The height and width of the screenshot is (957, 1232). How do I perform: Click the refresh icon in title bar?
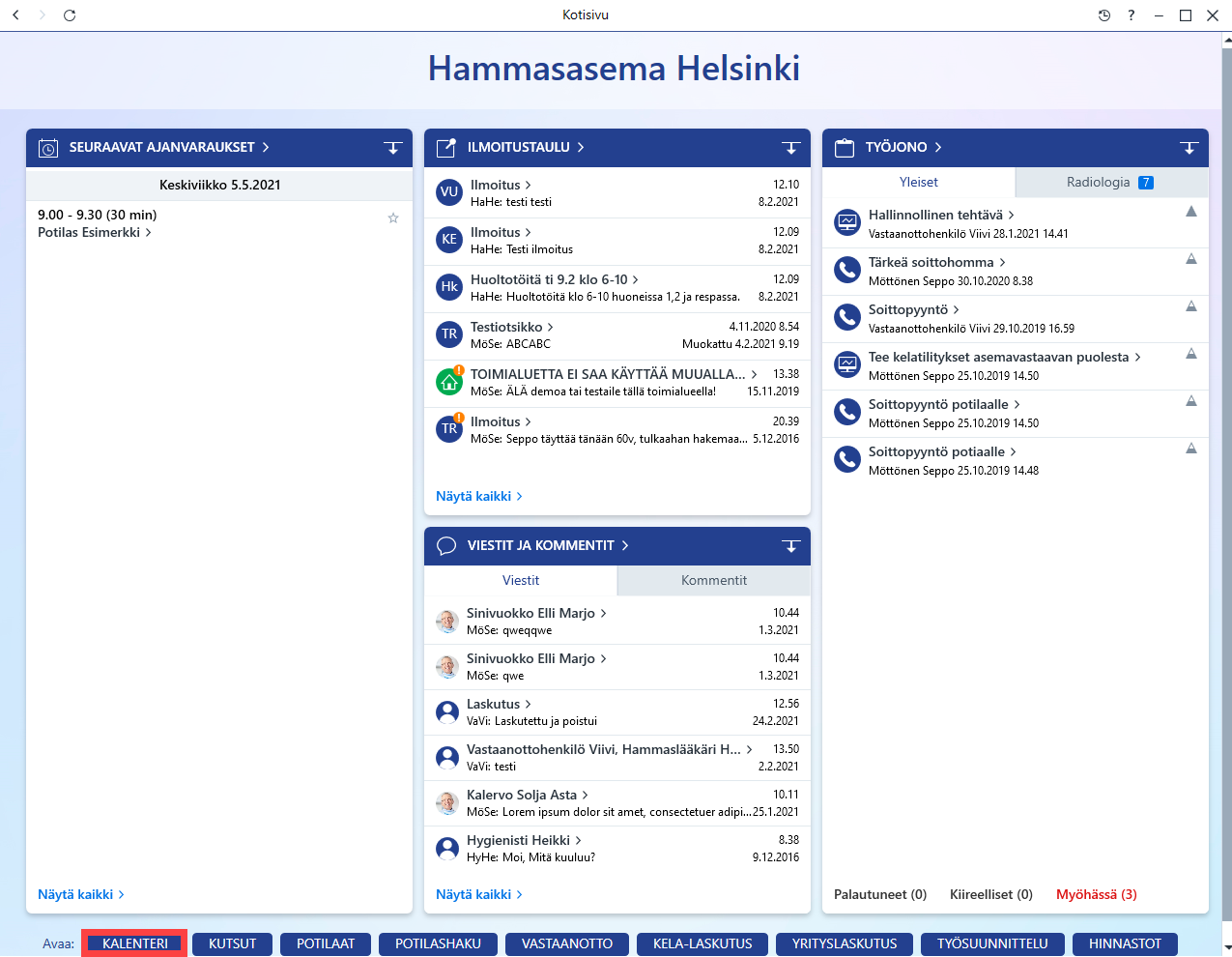[x=70, y=15]
